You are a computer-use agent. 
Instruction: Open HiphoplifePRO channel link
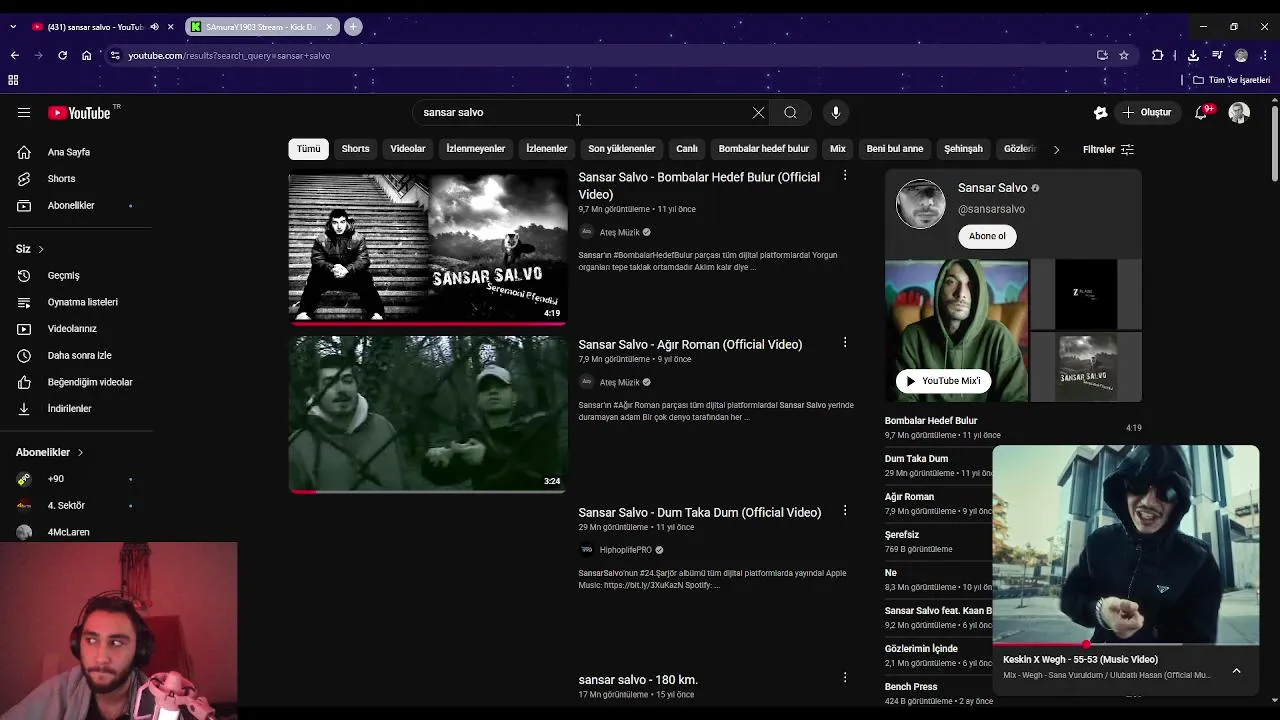pyautogui.click(x=626, y=550)
